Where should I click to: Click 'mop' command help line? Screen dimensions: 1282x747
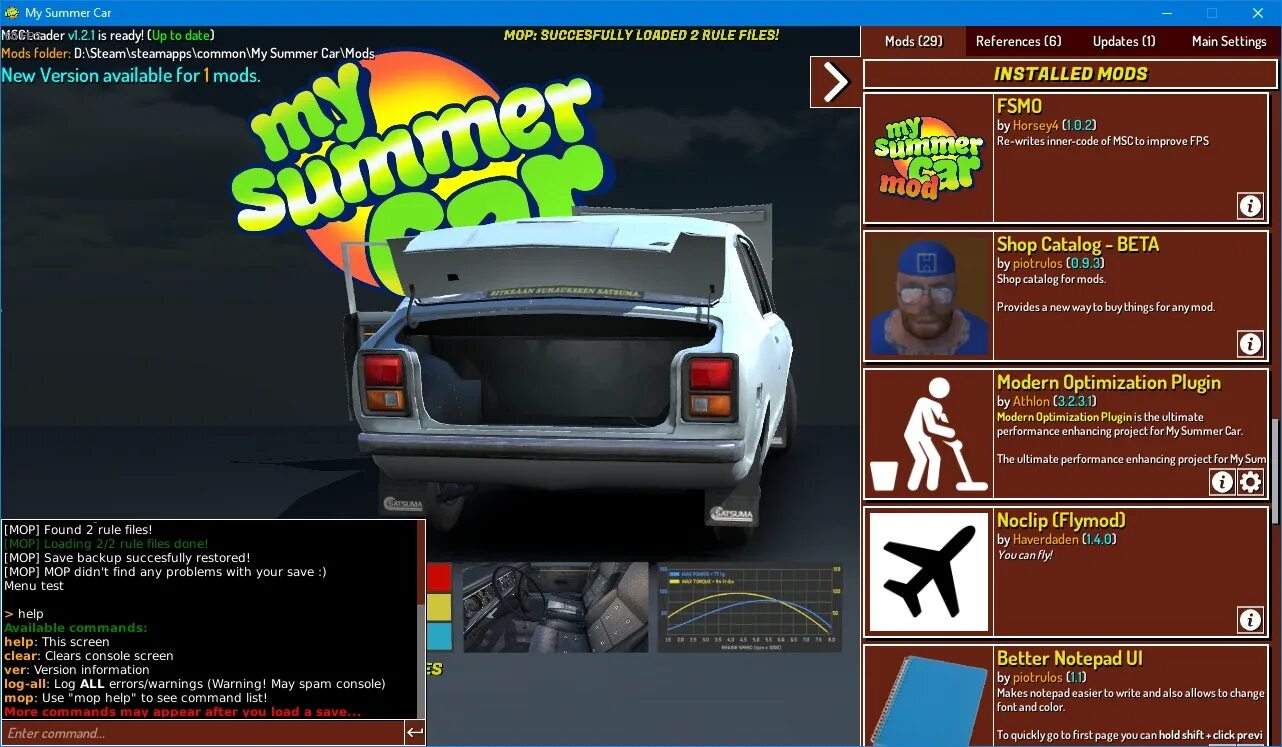136,698
